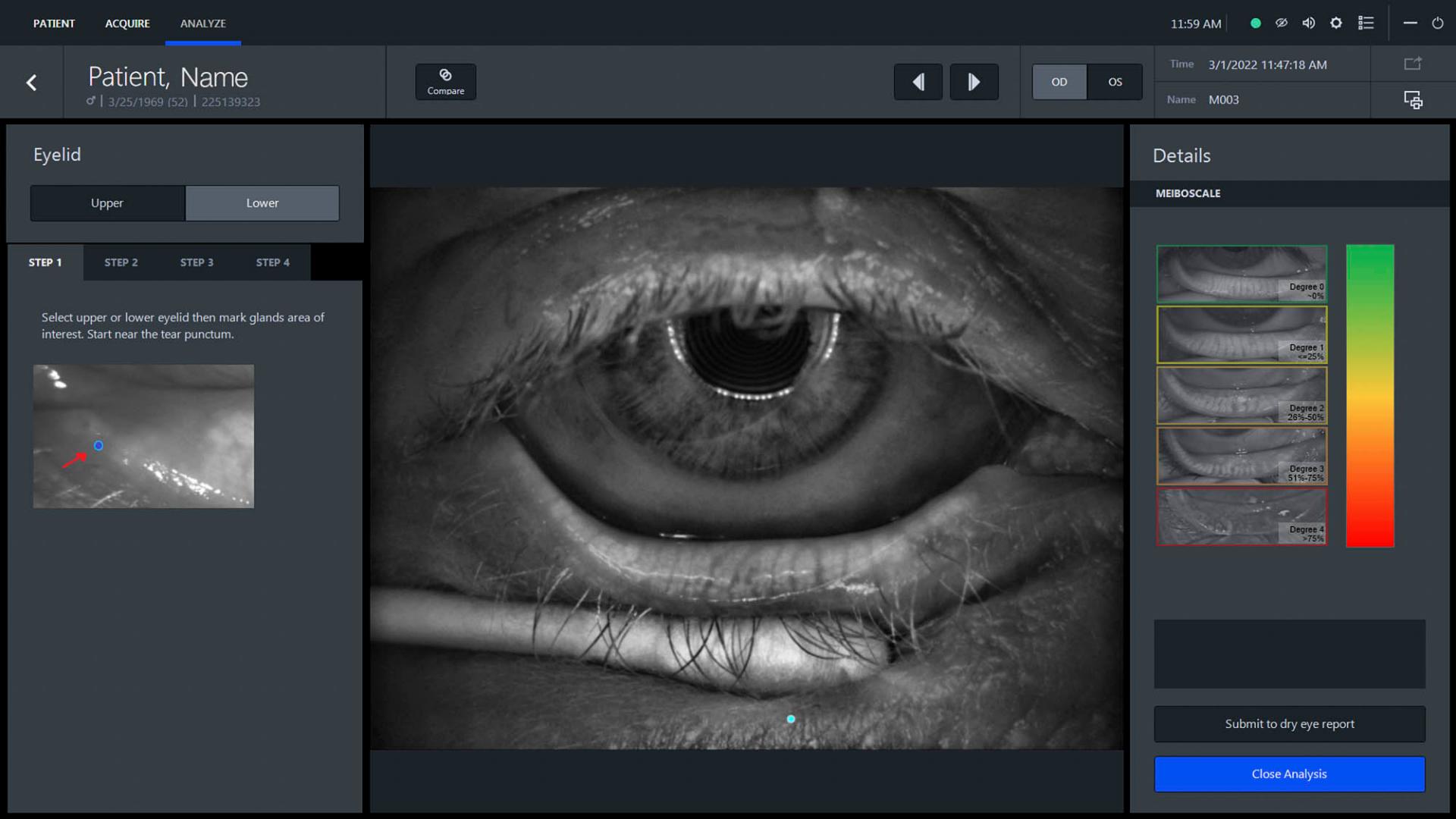Click the green-to-red meiboscale color bar
This screenshot has height=819, width=1456.
tap(1370, 395)
